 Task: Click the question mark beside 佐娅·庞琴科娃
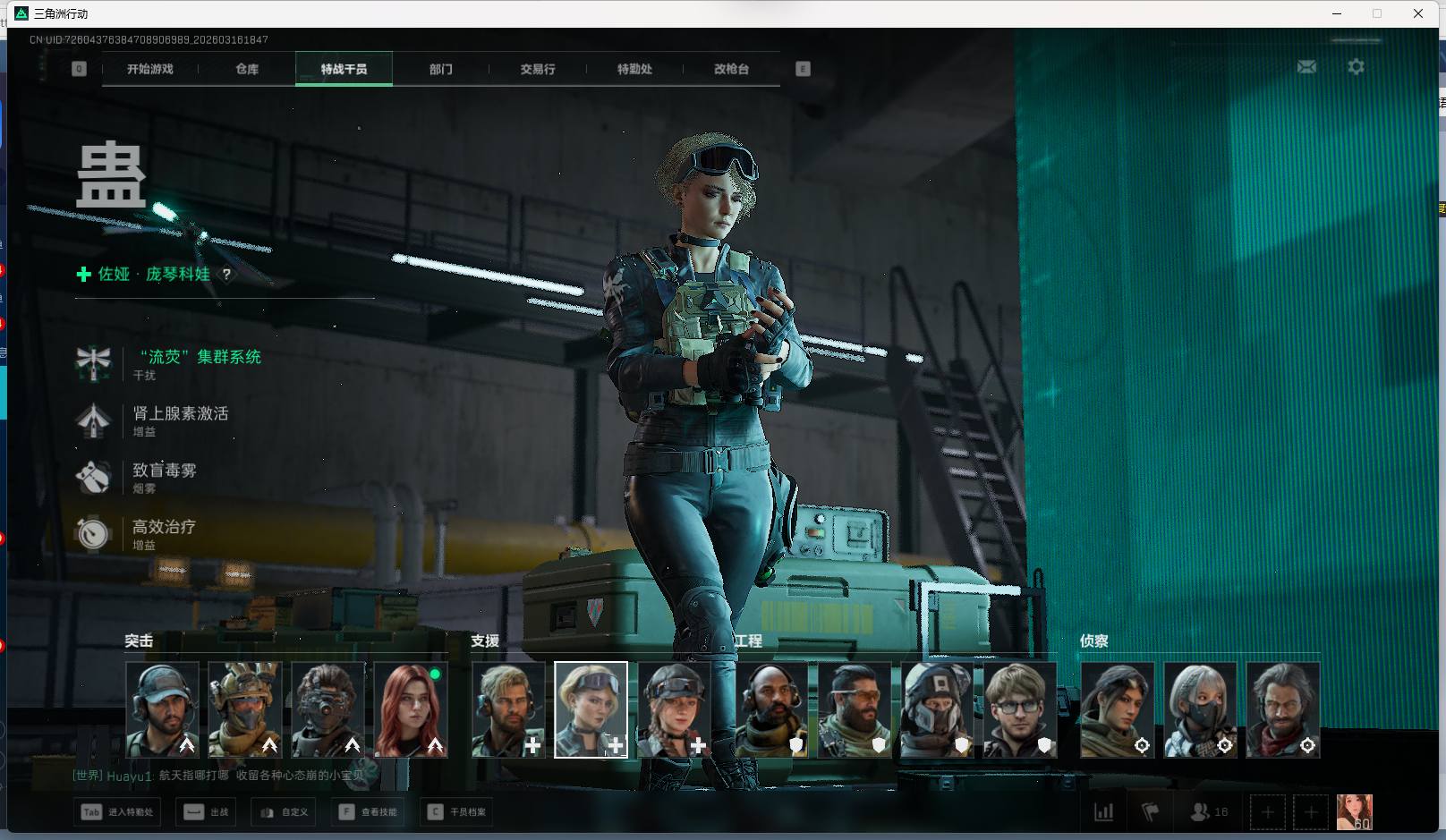click(226, 275)
